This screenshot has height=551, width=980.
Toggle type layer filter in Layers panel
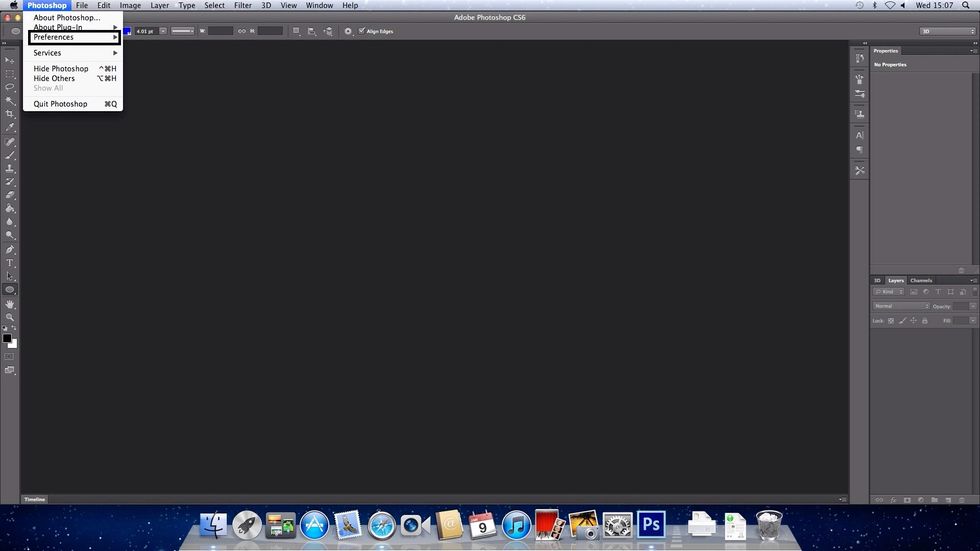(938, 292)
